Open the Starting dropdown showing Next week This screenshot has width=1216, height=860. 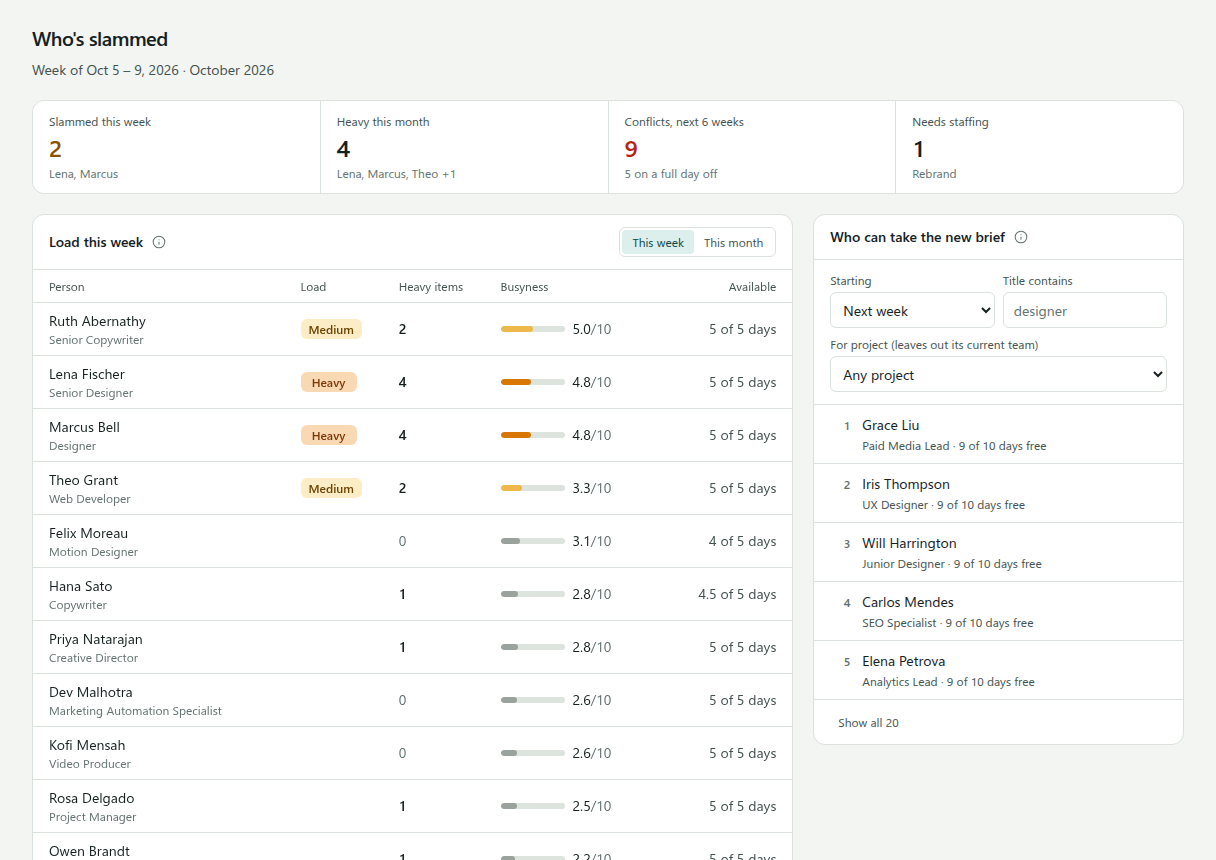[x=912, y=310]
